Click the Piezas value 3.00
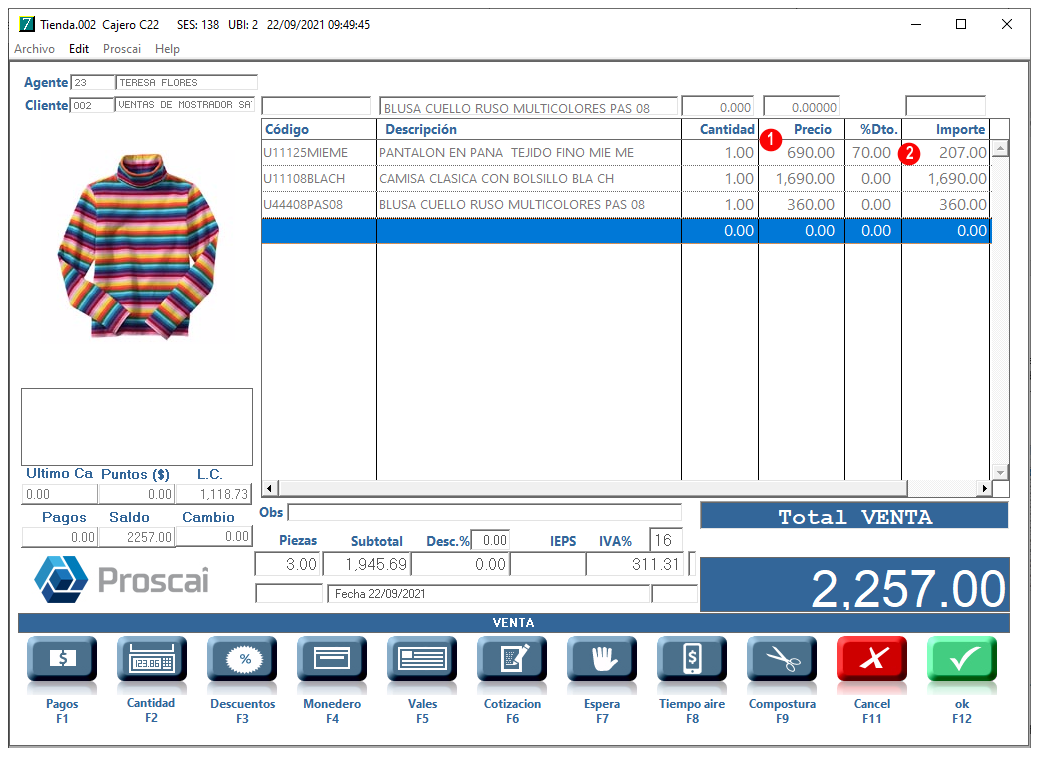Image resolution: width=1038 pixels, height=757 pixels. 287,564
